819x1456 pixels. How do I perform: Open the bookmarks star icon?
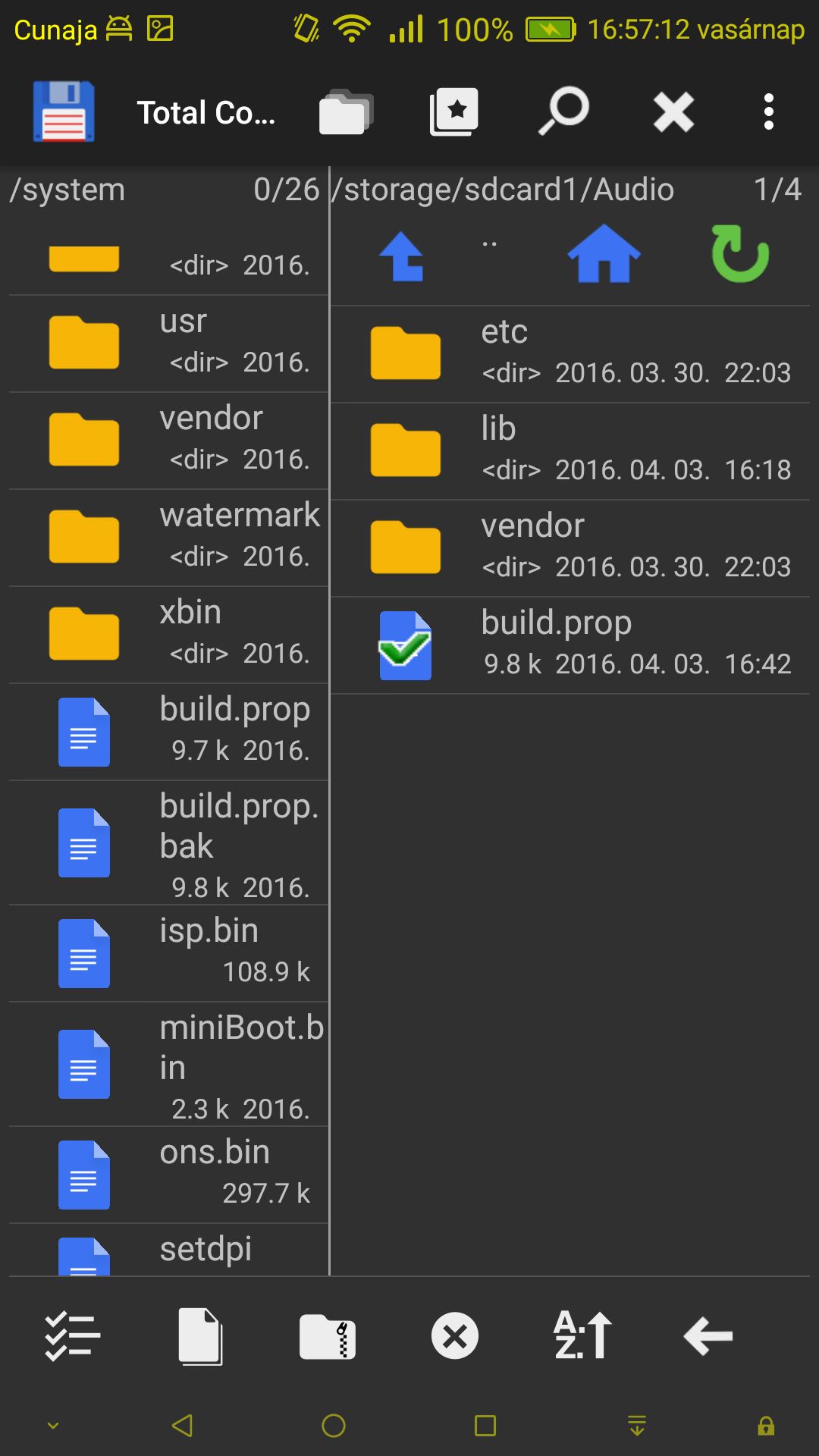click(x=454, y=112)
